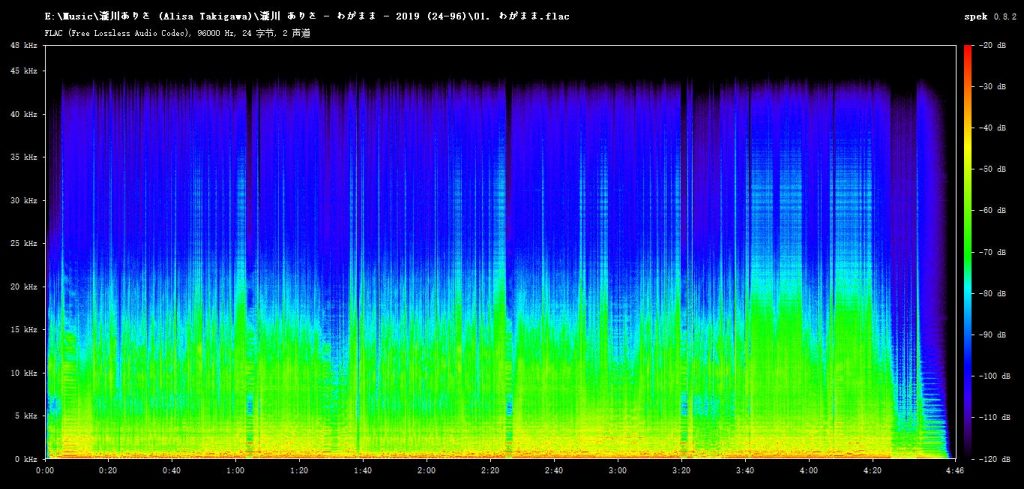Click the 1:00 mark on the time axis

coord(236,470)
